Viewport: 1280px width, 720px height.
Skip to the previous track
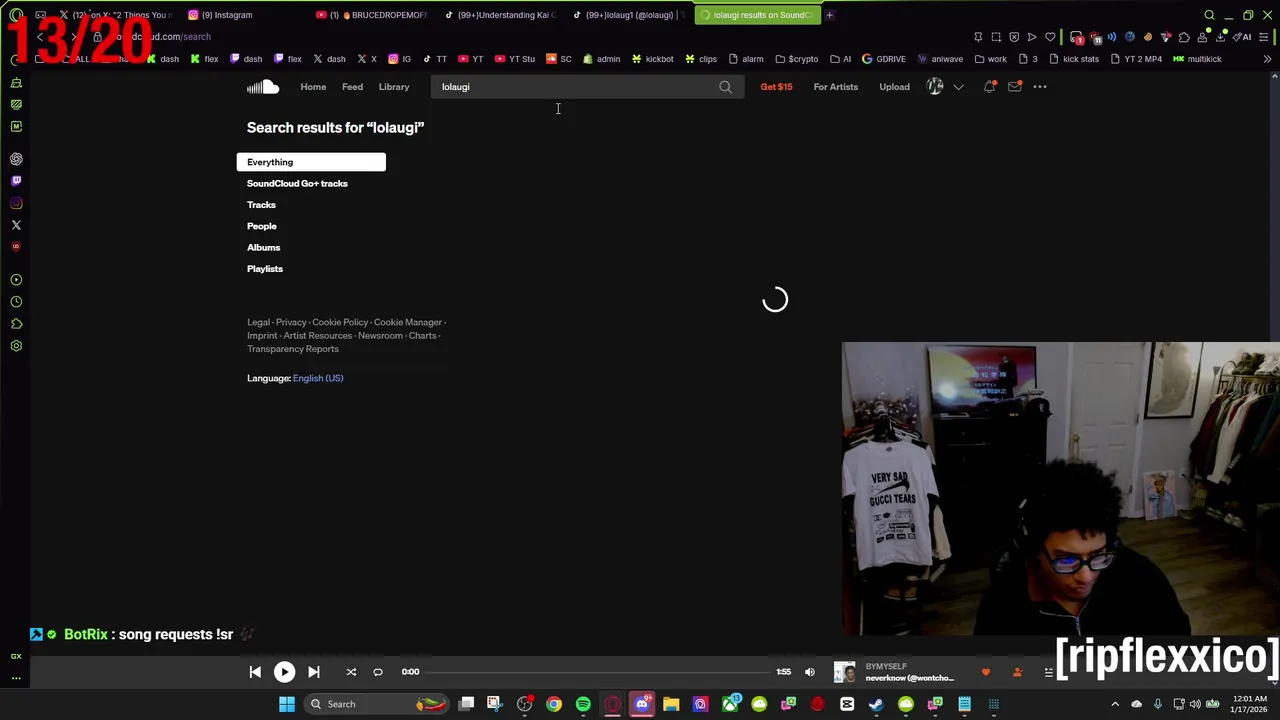tap(255, 672)
